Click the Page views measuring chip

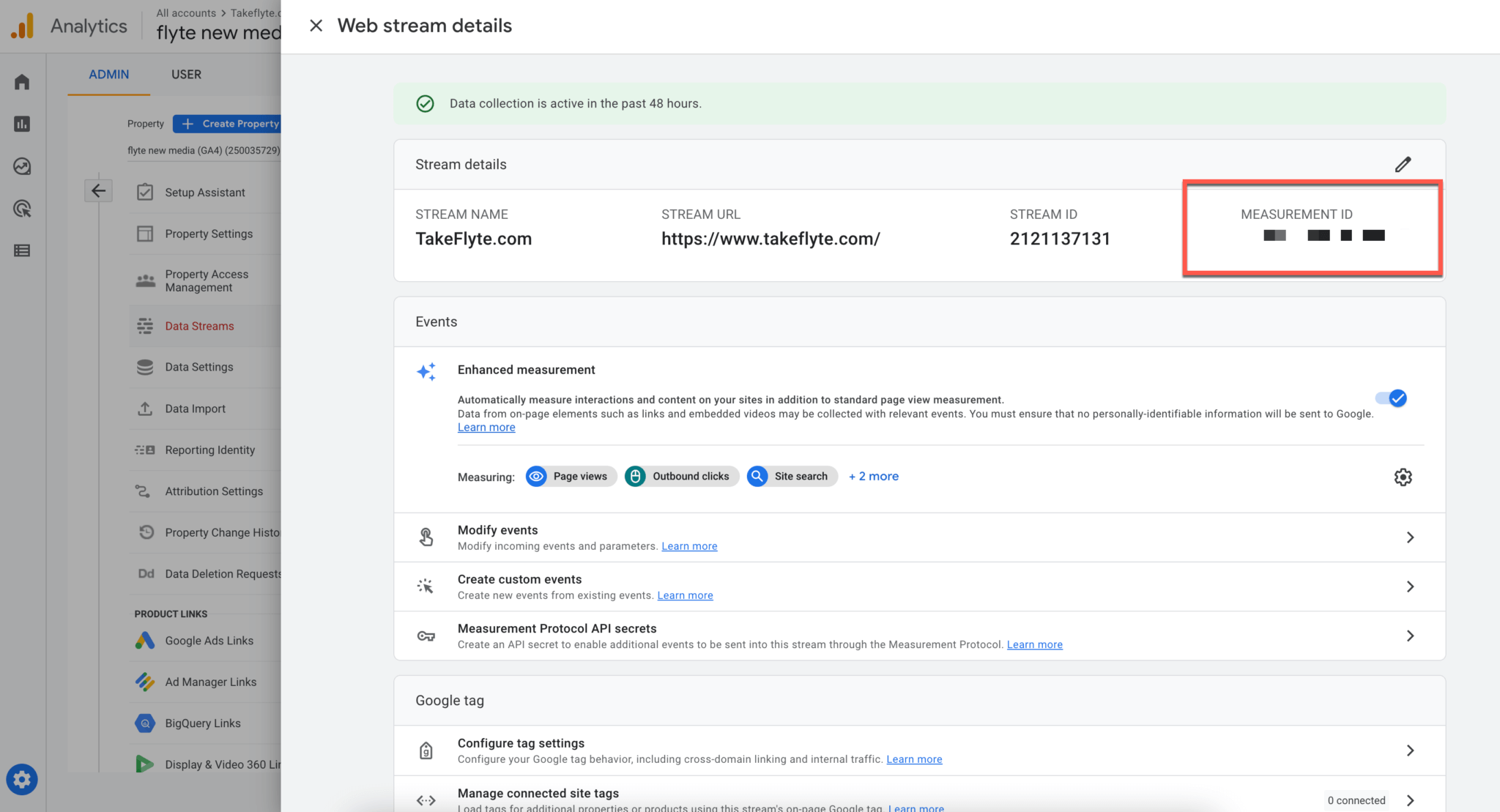click(571, 476)
